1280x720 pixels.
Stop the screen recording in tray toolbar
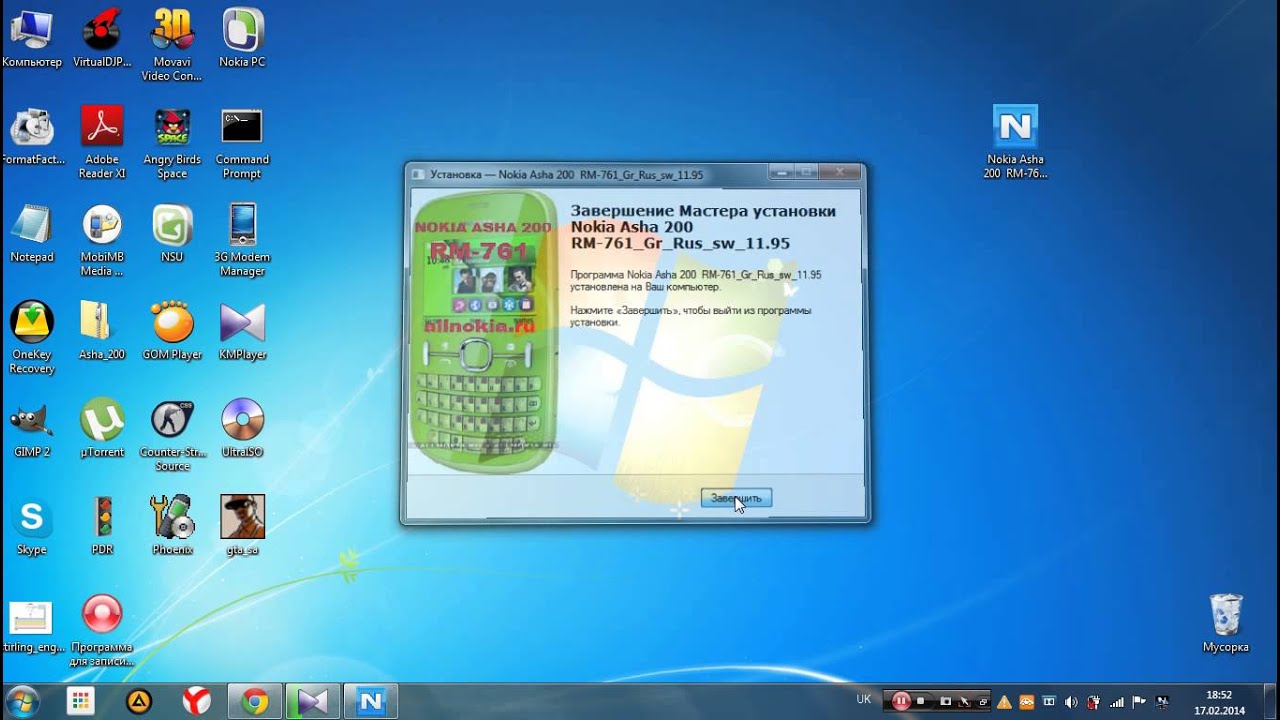click(920, 701)
